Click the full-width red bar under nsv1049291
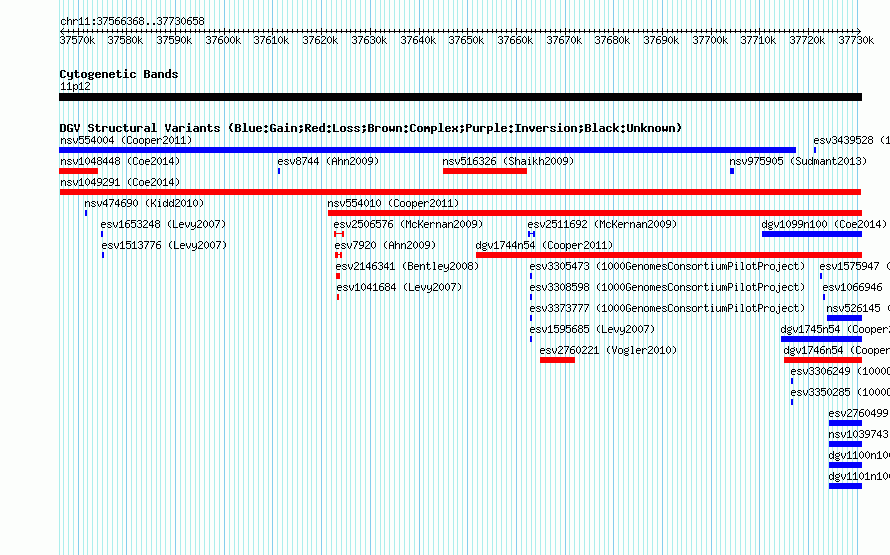This screenshot has width=890, height=555. [460, 192]
